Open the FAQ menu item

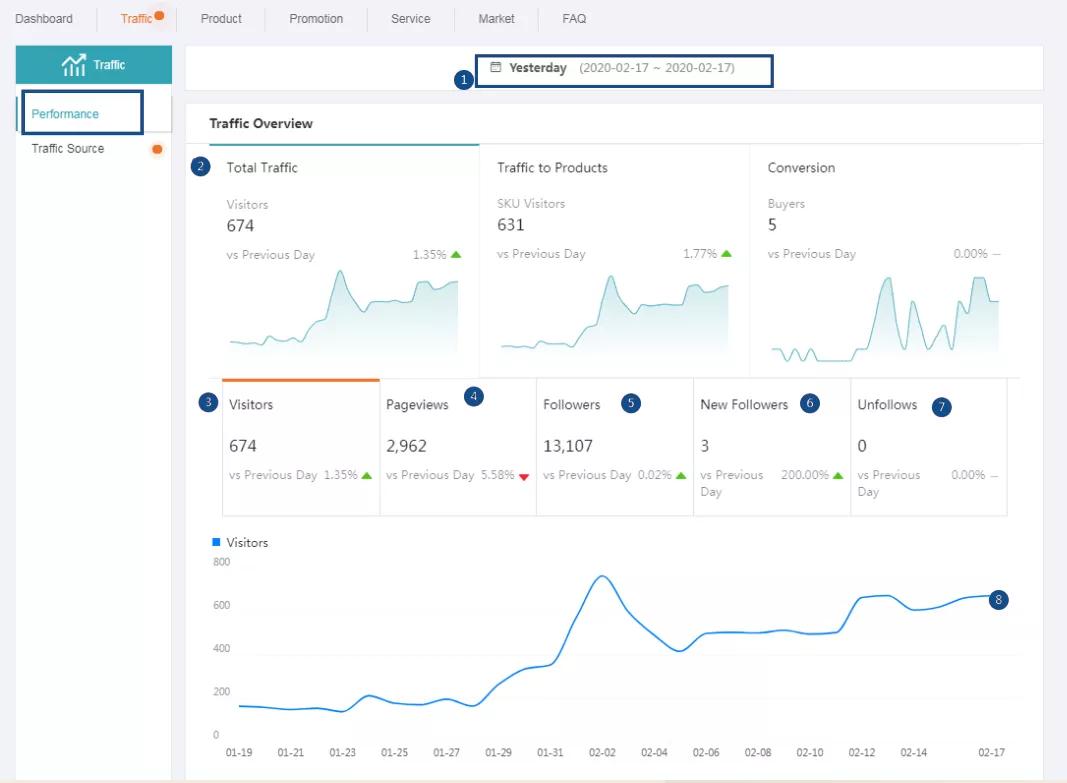pyautogui.click(x=574, y=19)
